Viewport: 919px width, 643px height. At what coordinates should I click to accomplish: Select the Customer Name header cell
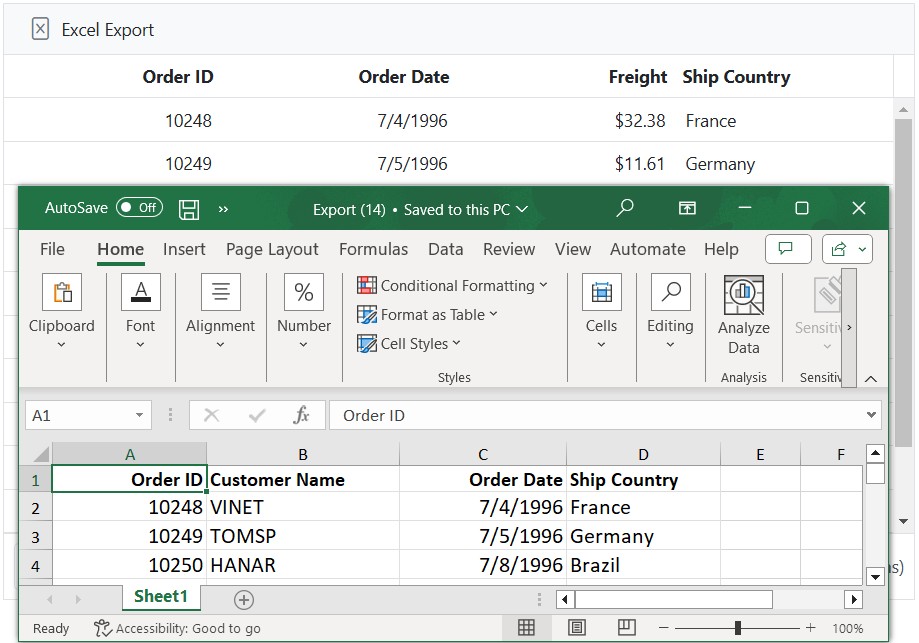coord(303,479)
